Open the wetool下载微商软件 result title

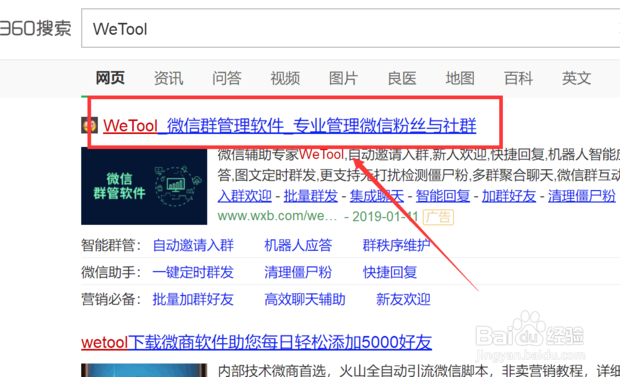click(256, 342)
